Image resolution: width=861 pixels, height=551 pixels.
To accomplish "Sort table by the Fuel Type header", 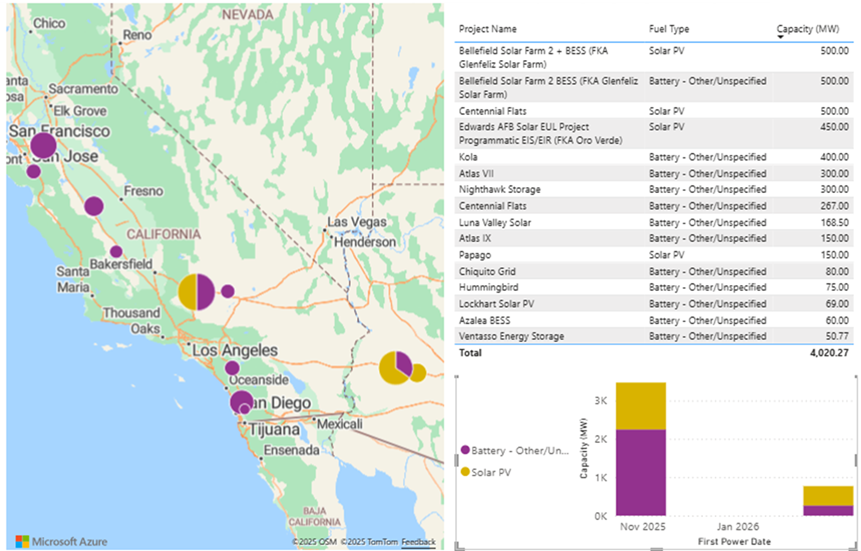I will (x=669, y=29).
